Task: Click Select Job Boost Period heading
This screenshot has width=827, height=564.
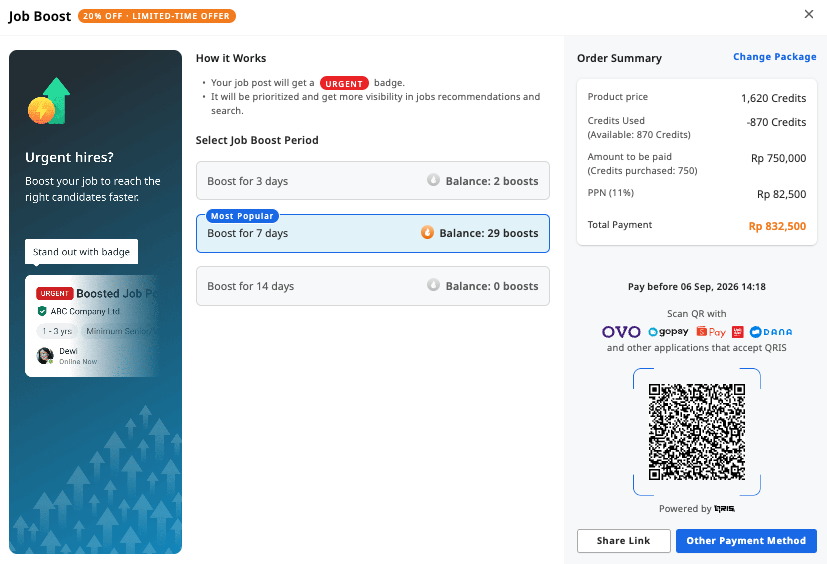Action: [x=257, y=140]
